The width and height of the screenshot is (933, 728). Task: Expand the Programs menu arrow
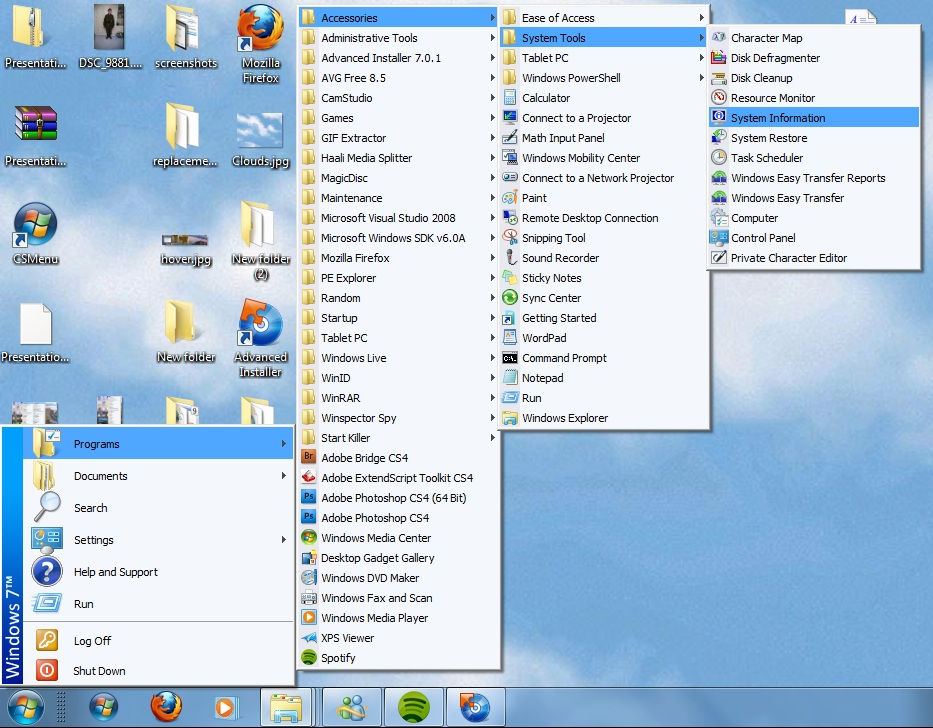tap(284, 443)
